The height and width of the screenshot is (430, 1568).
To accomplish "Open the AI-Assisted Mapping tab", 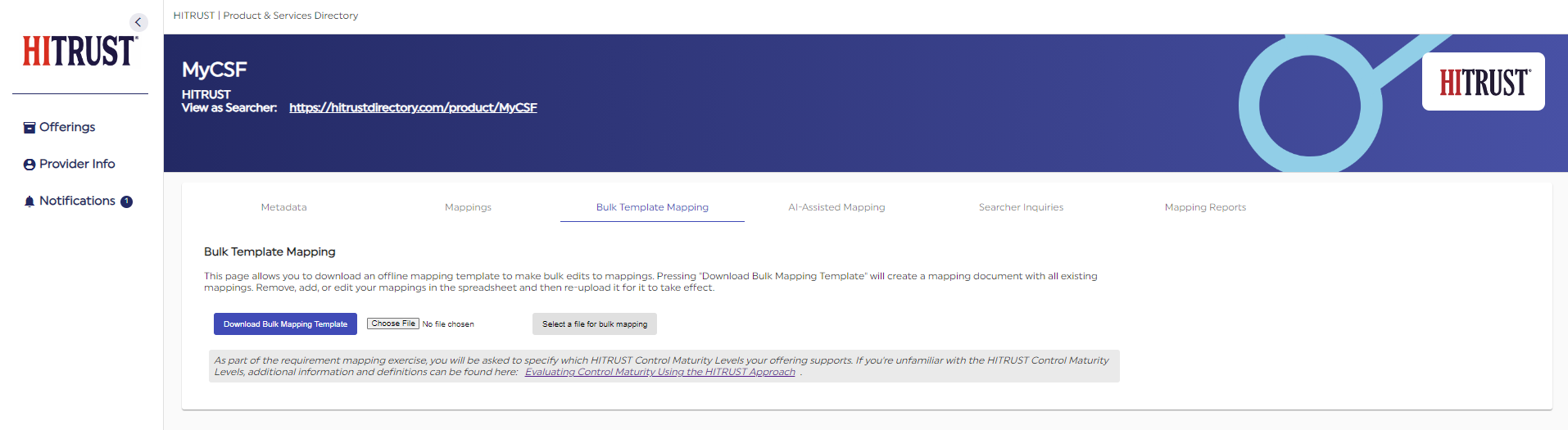I will coord(836,207).
